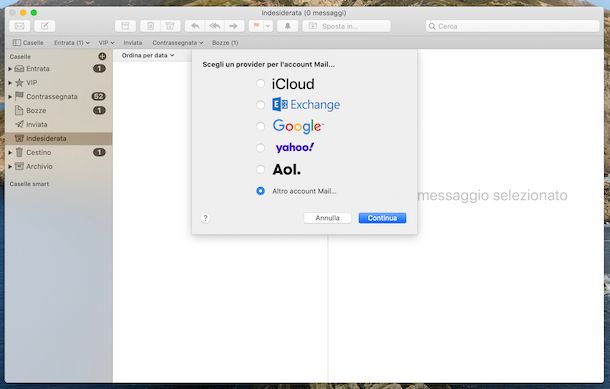The height and width of the screenshot is (389, 610).
Task: Open the Entrata (1) favorites dropdown
Action: pos(72,43)
